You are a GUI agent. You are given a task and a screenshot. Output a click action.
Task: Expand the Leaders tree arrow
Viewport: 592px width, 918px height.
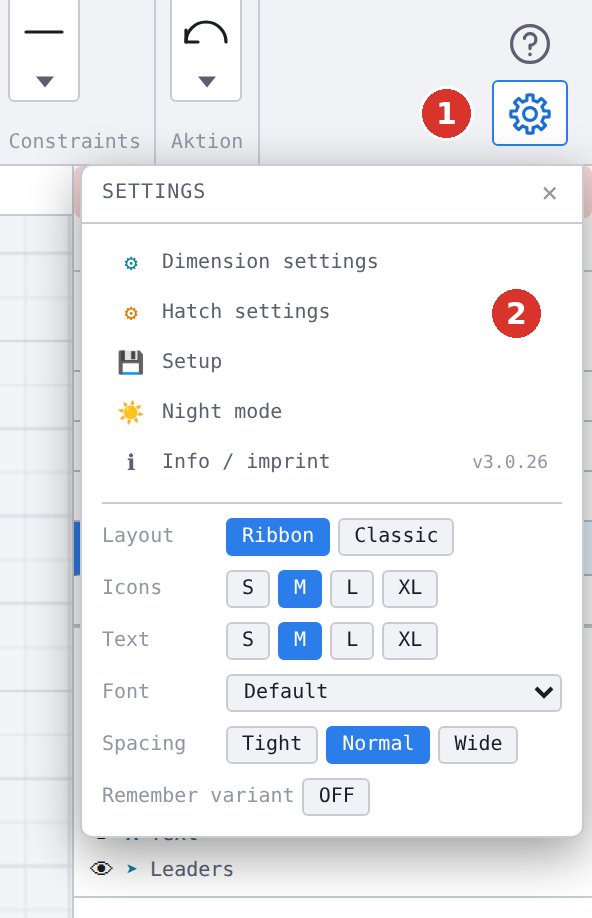click(132, 869)
